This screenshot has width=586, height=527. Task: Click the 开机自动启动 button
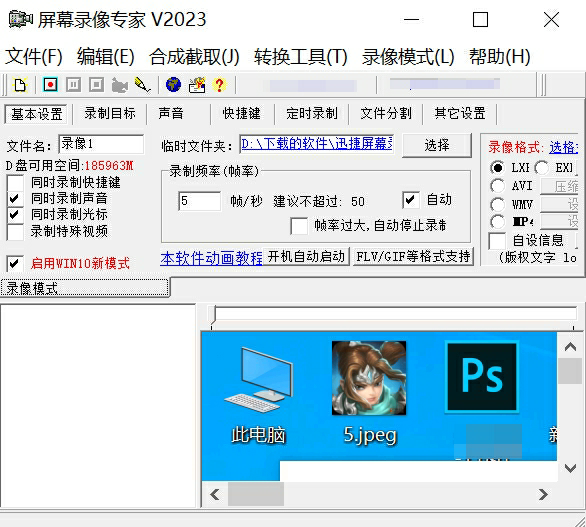(x=306, y=256)
